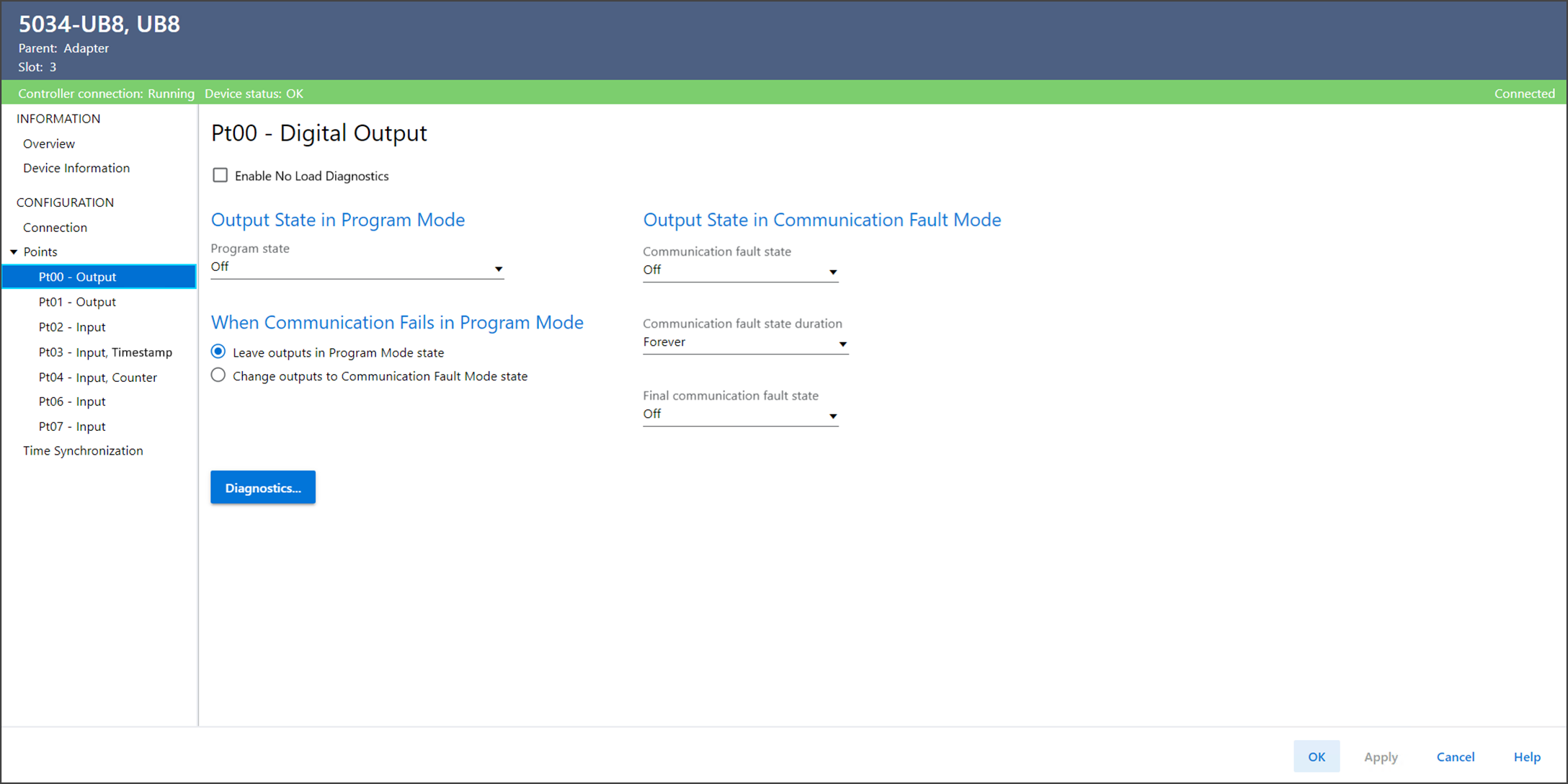Enable No Load Diagnostics checkbox
Screen dimensions: 1568x784
pos(220,175)
